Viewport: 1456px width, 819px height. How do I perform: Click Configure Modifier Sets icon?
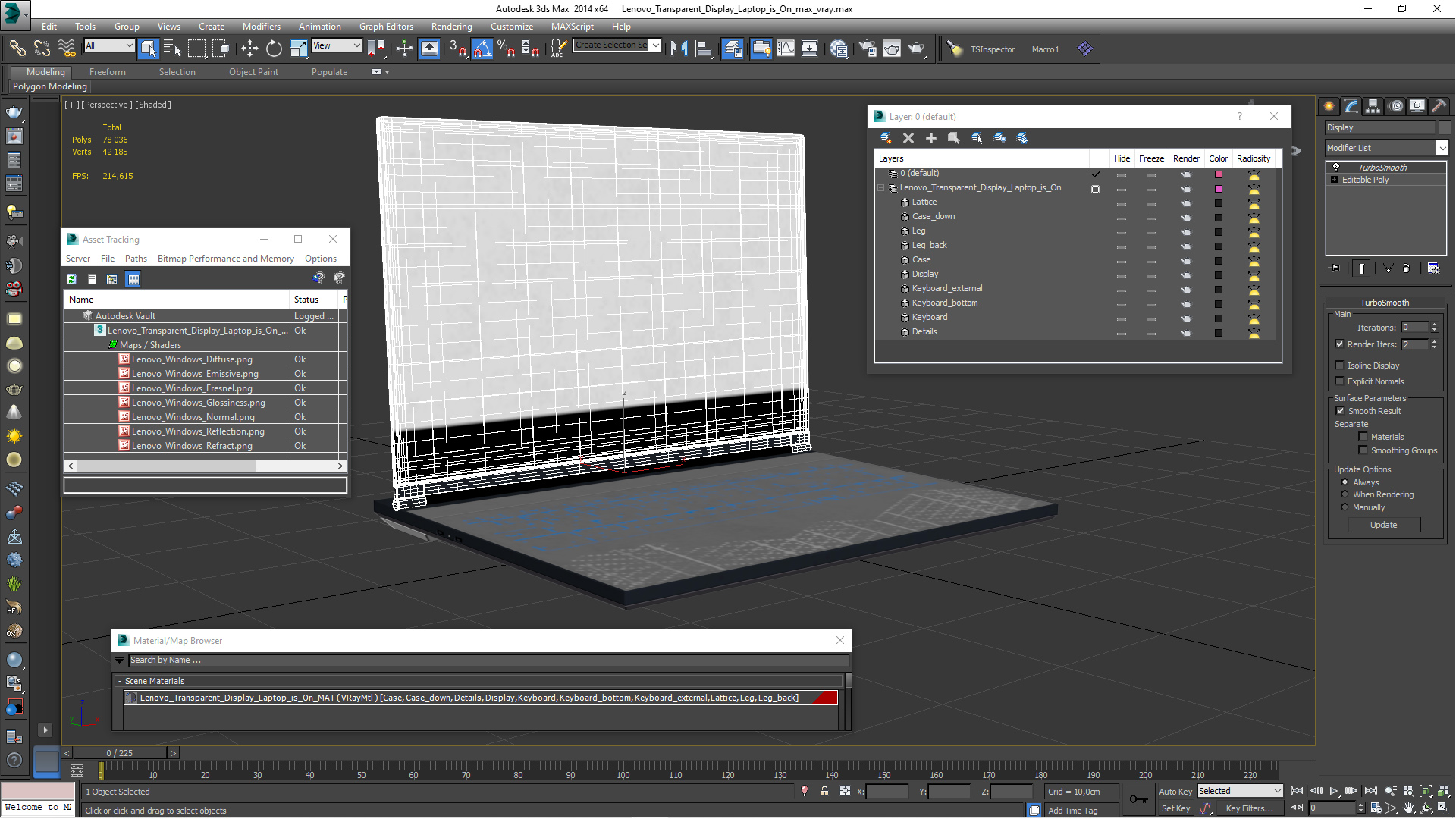(1433, 268)
